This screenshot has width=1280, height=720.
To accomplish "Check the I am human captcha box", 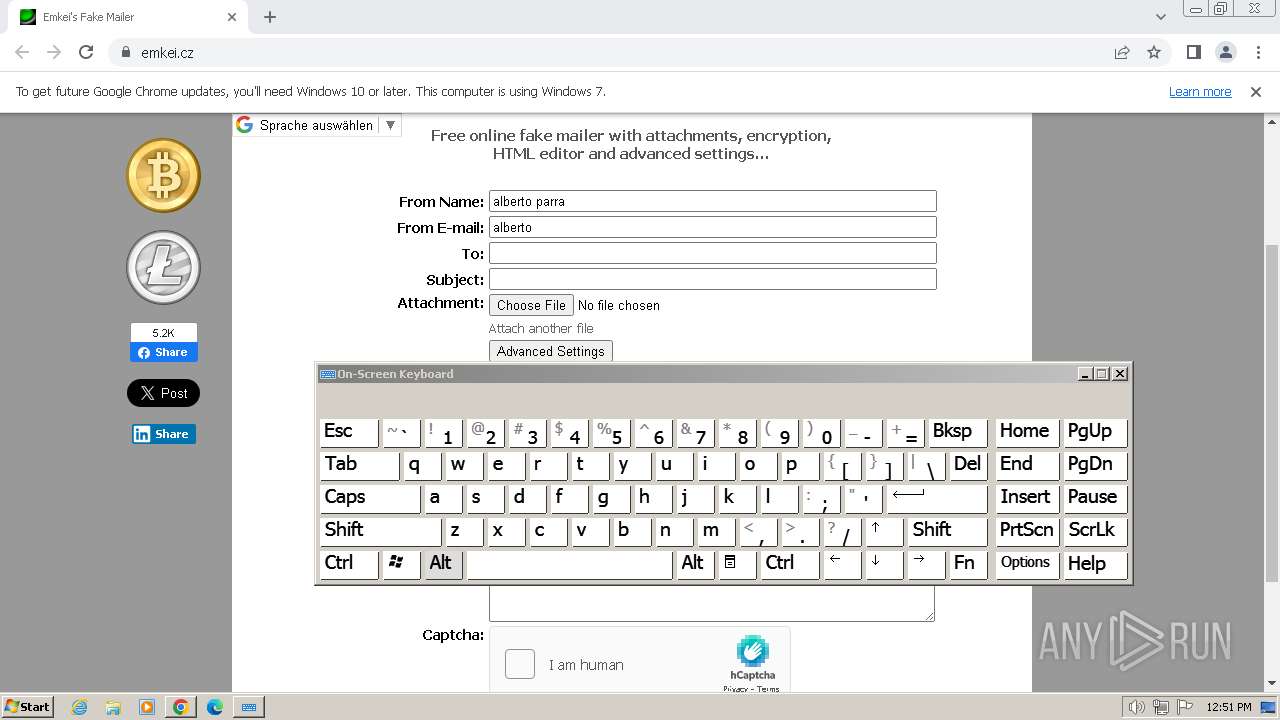I will coord(520,664).
